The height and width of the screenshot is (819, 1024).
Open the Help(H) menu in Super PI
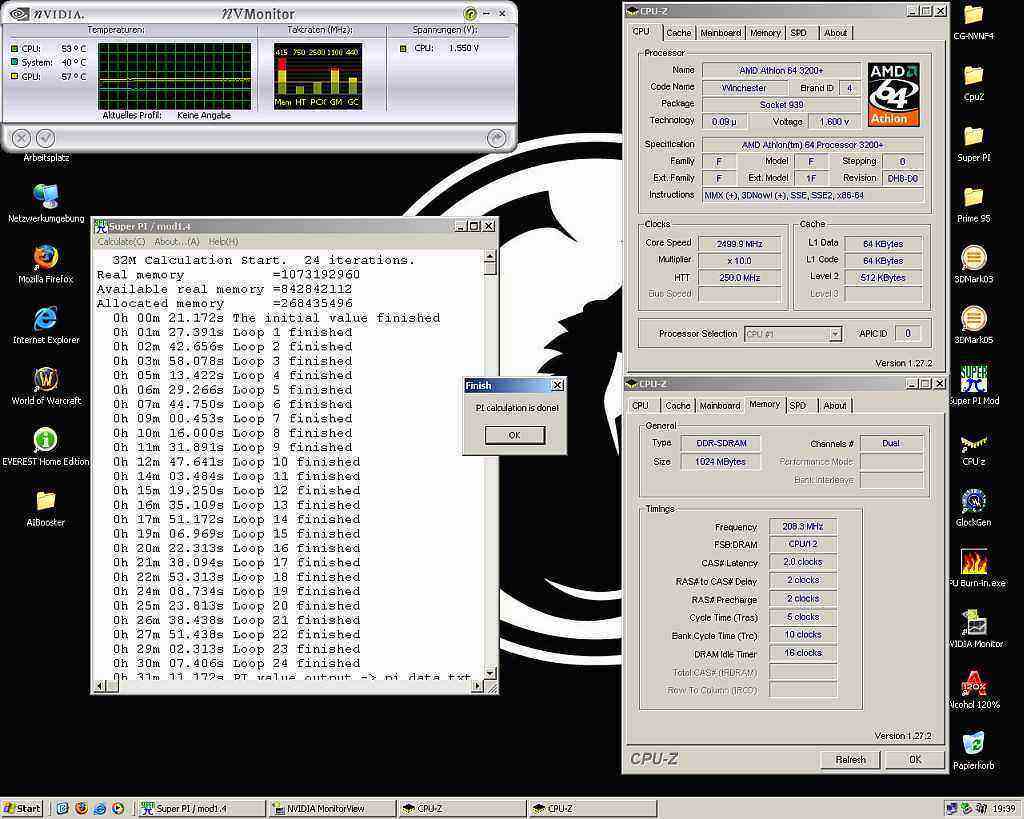tap(223, 242)
